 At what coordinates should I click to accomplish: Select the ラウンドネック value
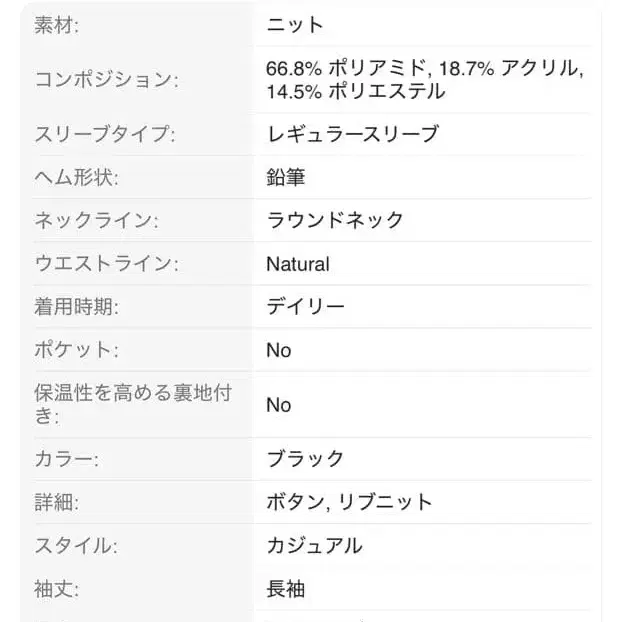[x=335, y=221]
